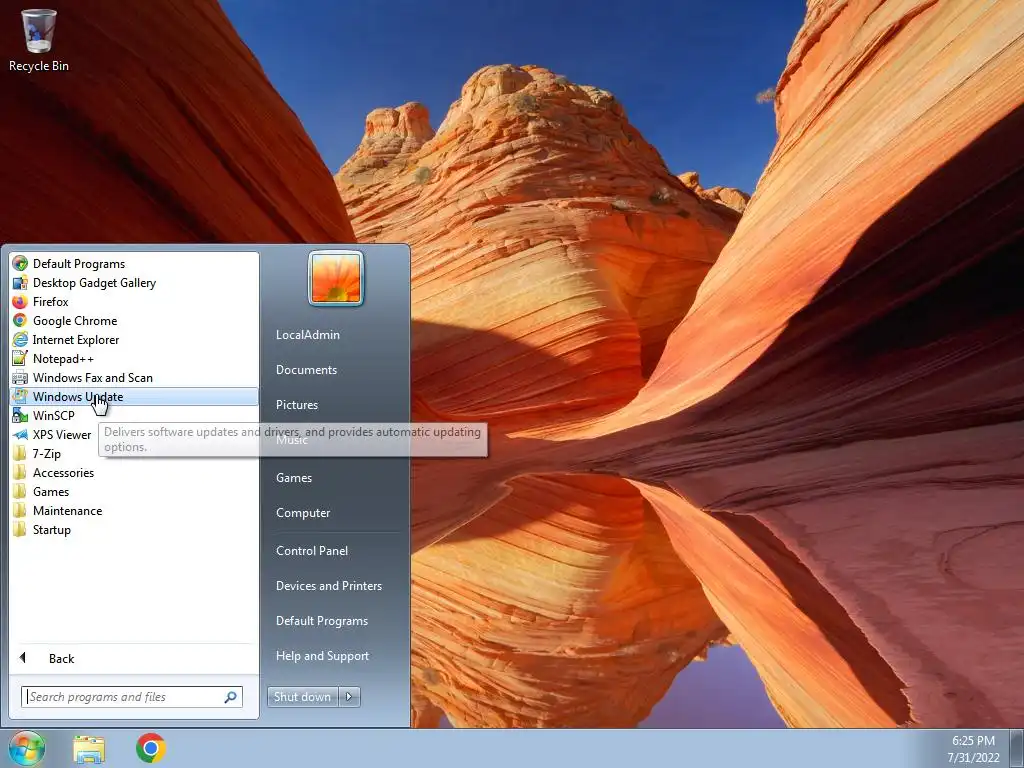
Task: Click the Games folder icon in programs list
Action: coord(20,492)
